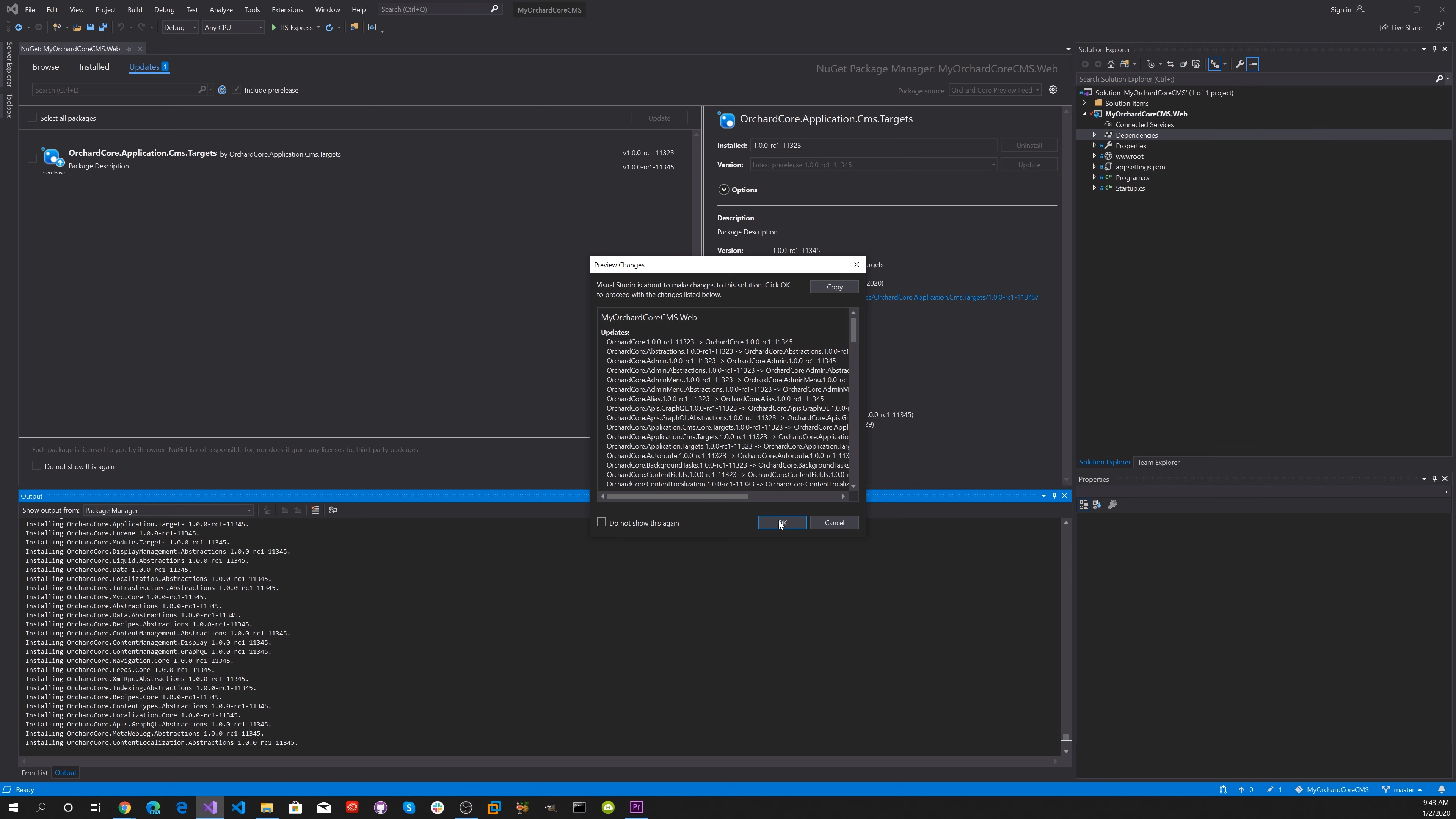Check the Select all packages checkbox

[32, 118]
